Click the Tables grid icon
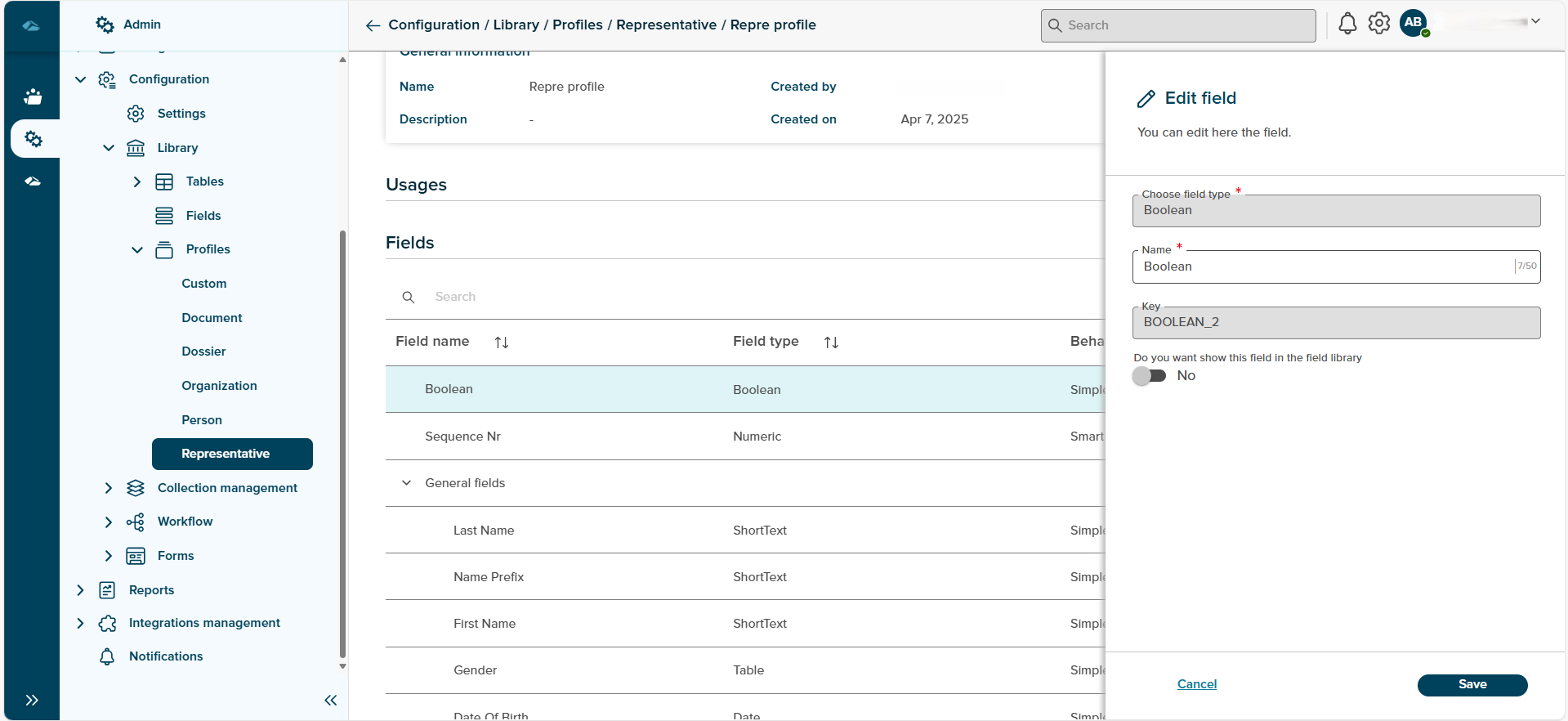This screenshot has width=1568, height=721. point(164,181)
